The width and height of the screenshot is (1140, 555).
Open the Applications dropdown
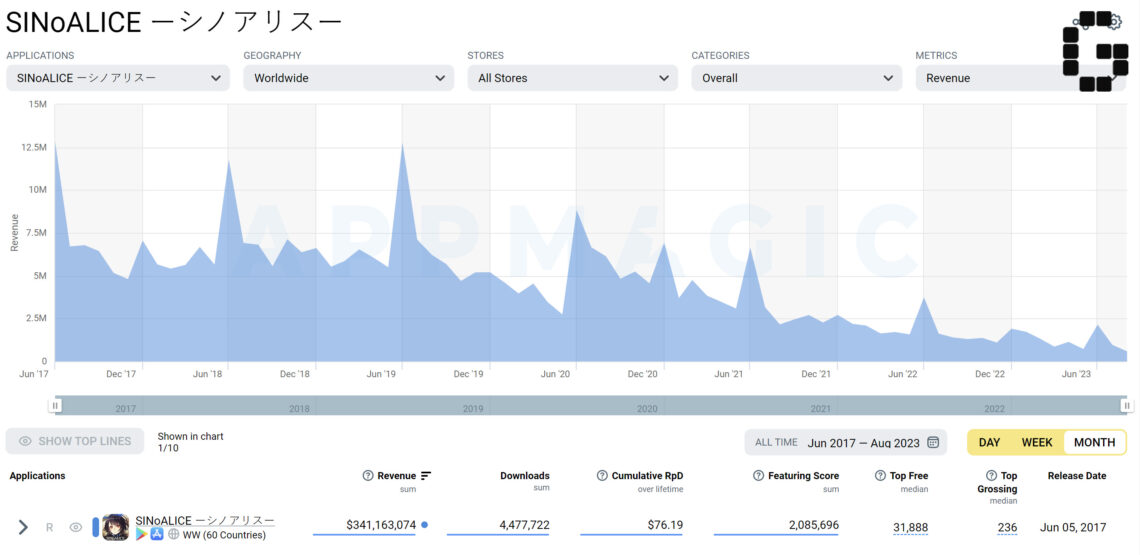118,78
